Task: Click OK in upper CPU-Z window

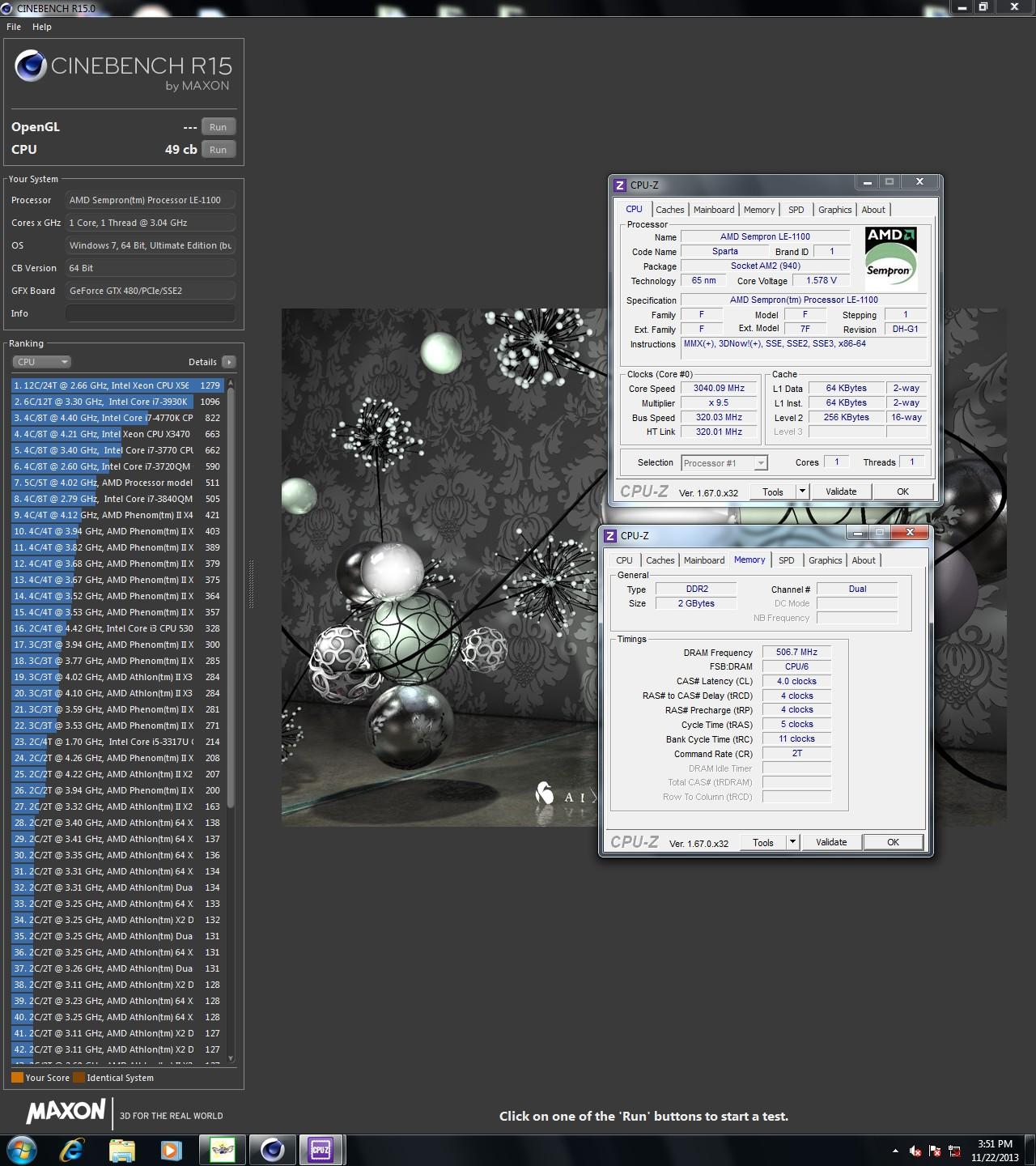Action: pos(903,492)
